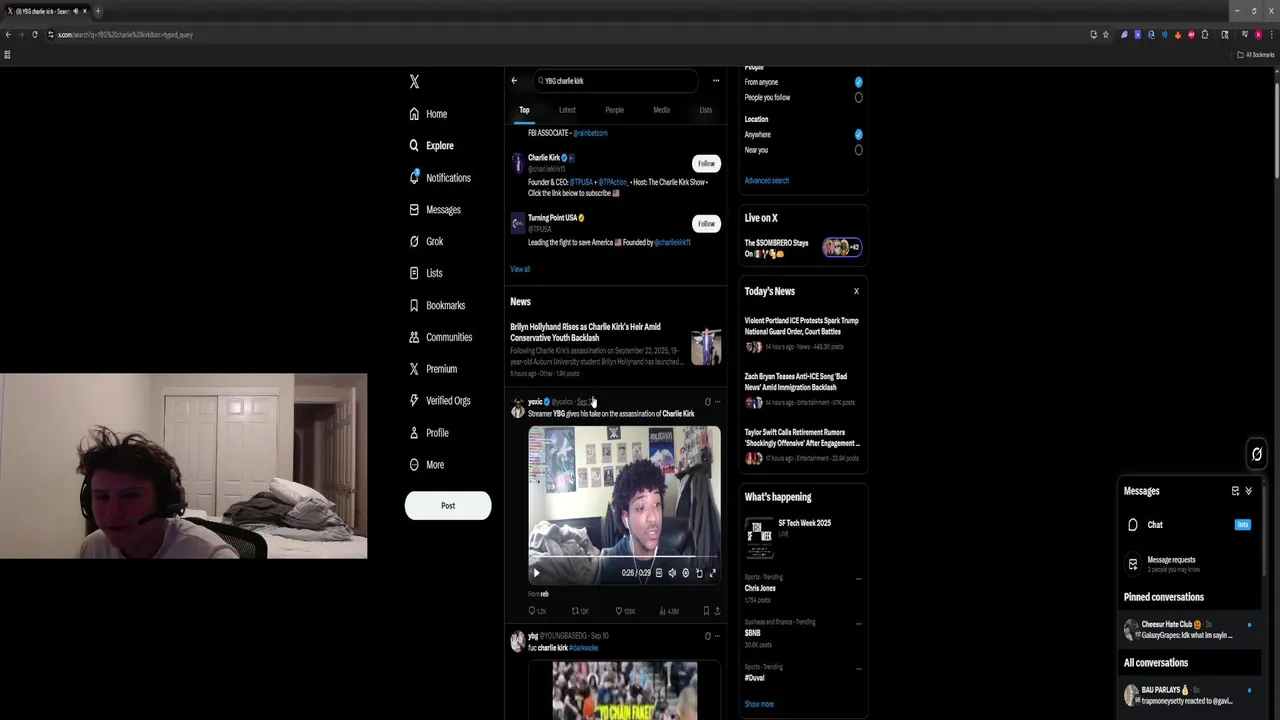The image size is (1280, 720).
Task: Reload the page in Chrome
Action: [35, 35]
